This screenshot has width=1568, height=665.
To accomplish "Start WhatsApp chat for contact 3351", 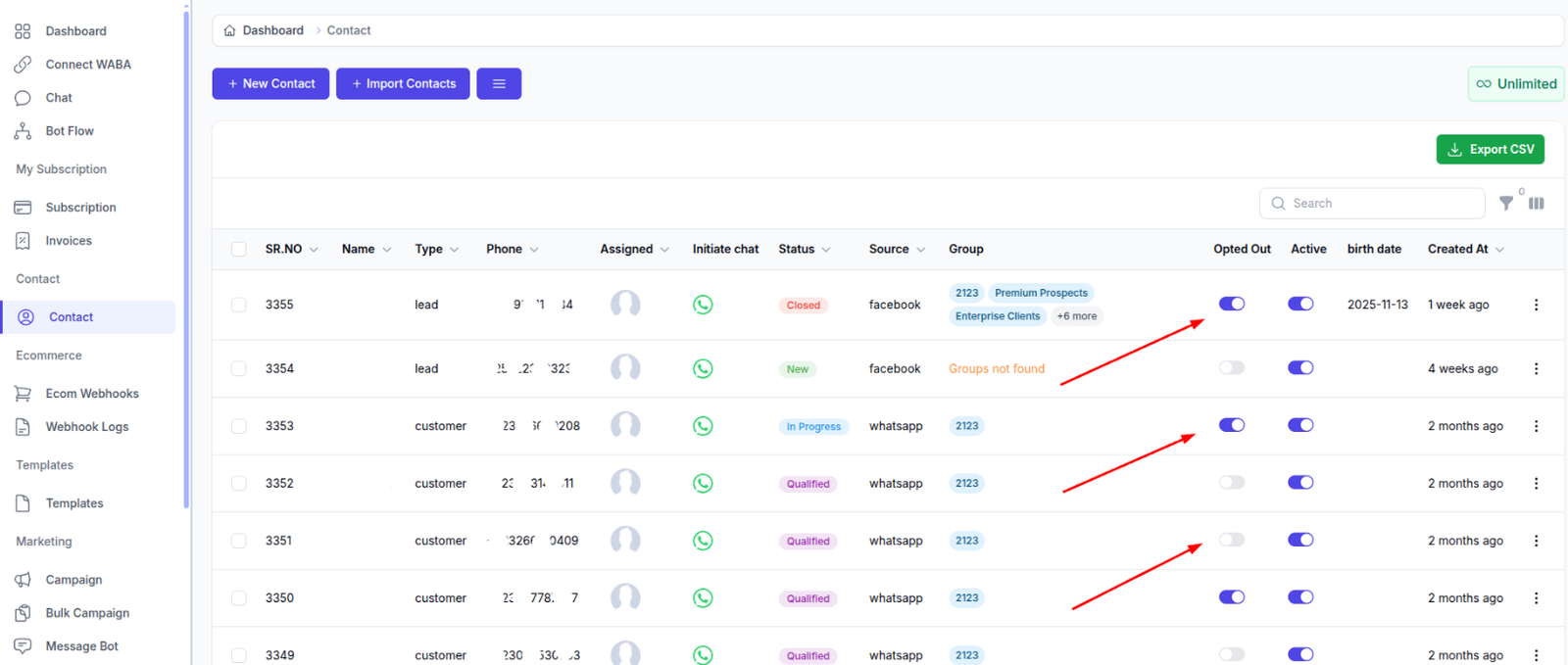I will coord(703,541).
